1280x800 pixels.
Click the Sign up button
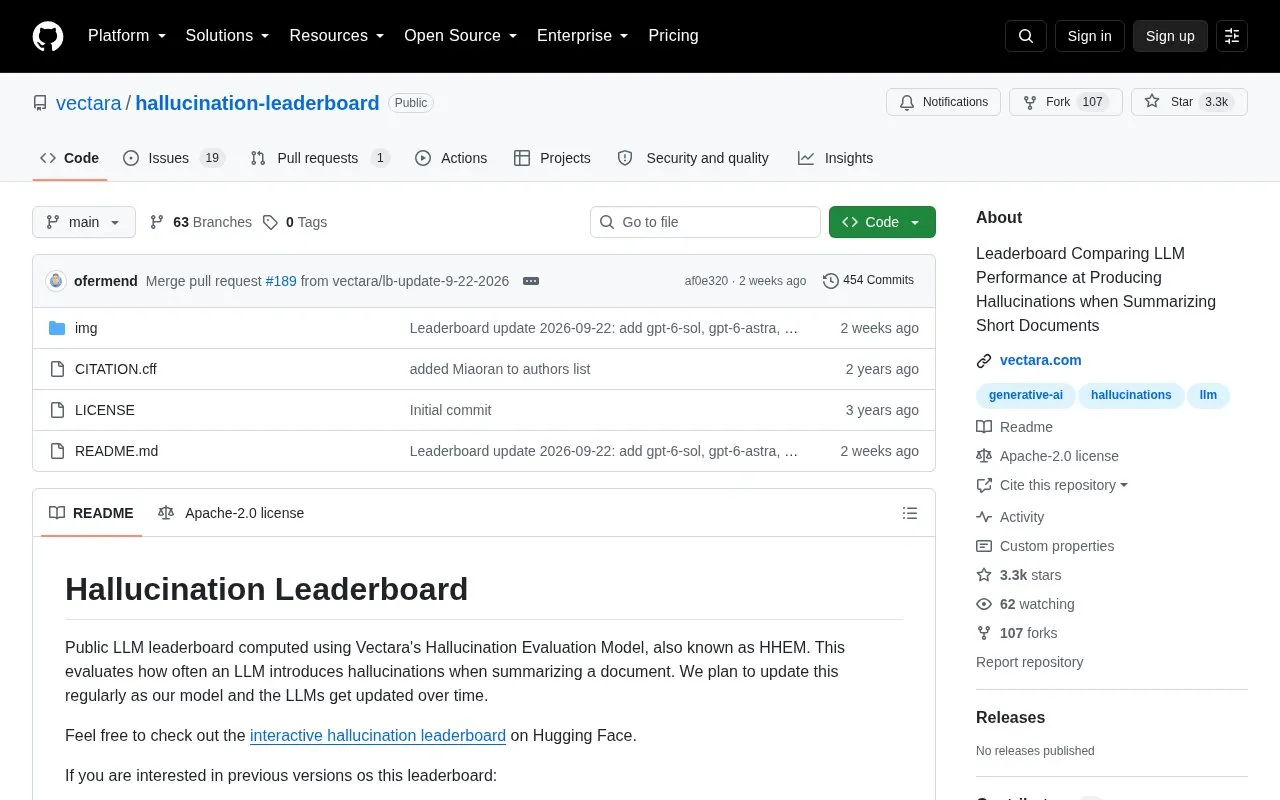point(1170,36)
